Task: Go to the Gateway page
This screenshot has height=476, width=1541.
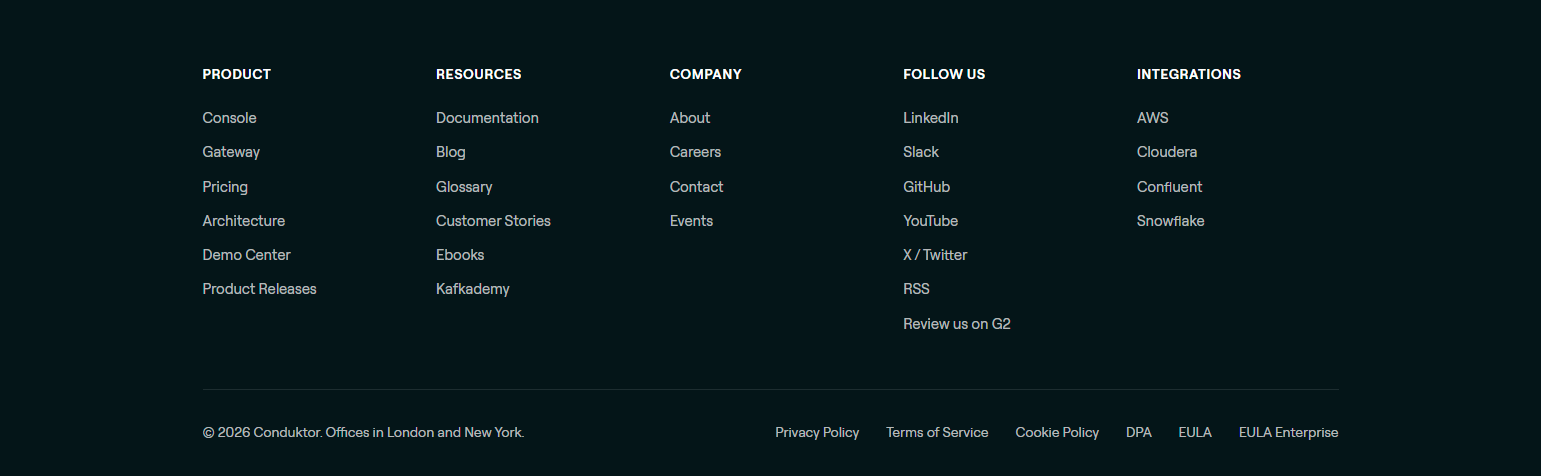Action: point(231,152)
